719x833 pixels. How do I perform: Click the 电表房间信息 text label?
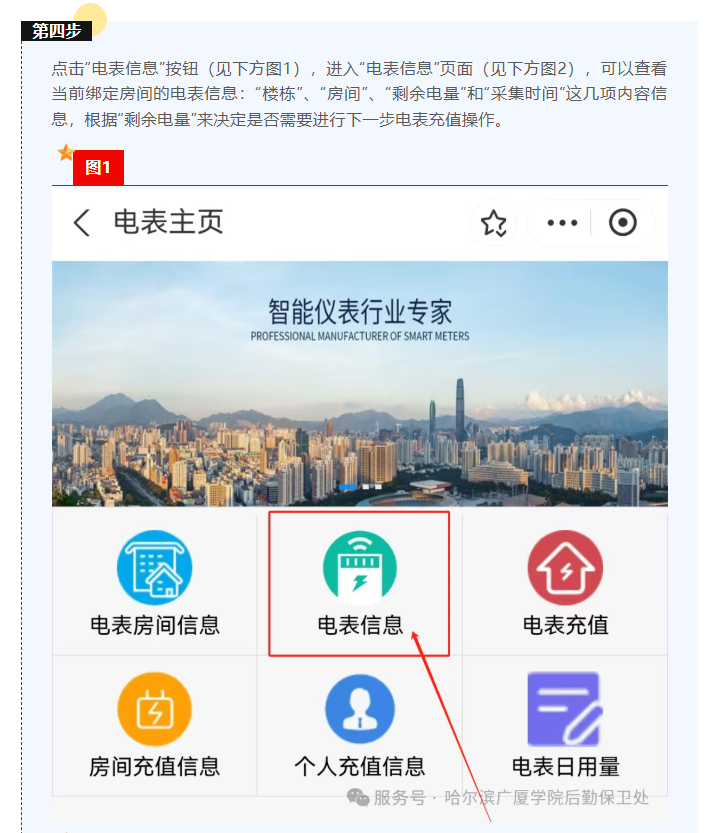[155, 625]
